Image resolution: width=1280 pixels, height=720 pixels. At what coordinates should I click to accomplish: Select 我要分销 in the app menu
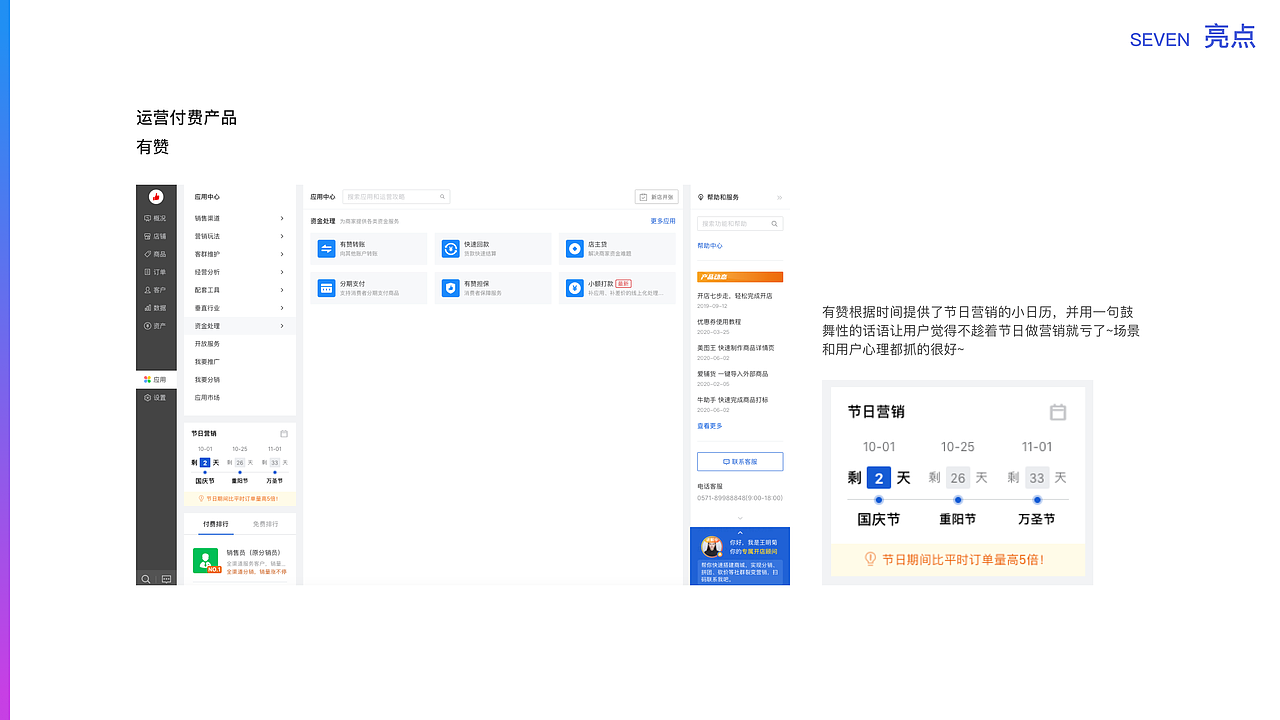(x=207, y=380)
